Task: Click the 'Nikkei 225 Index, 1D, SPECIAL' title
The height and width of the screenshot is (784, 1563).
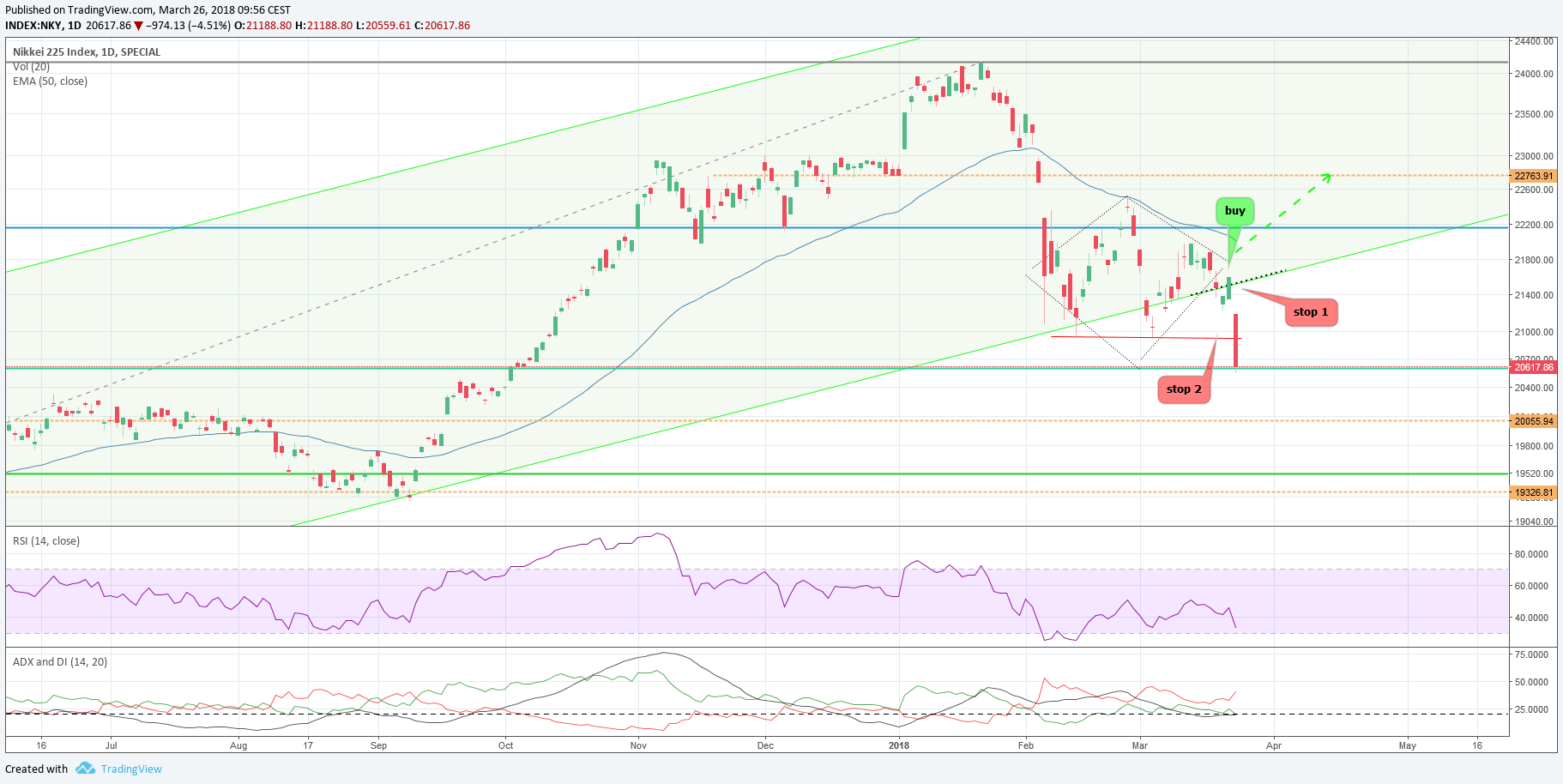Action: [x=87, y=51]
